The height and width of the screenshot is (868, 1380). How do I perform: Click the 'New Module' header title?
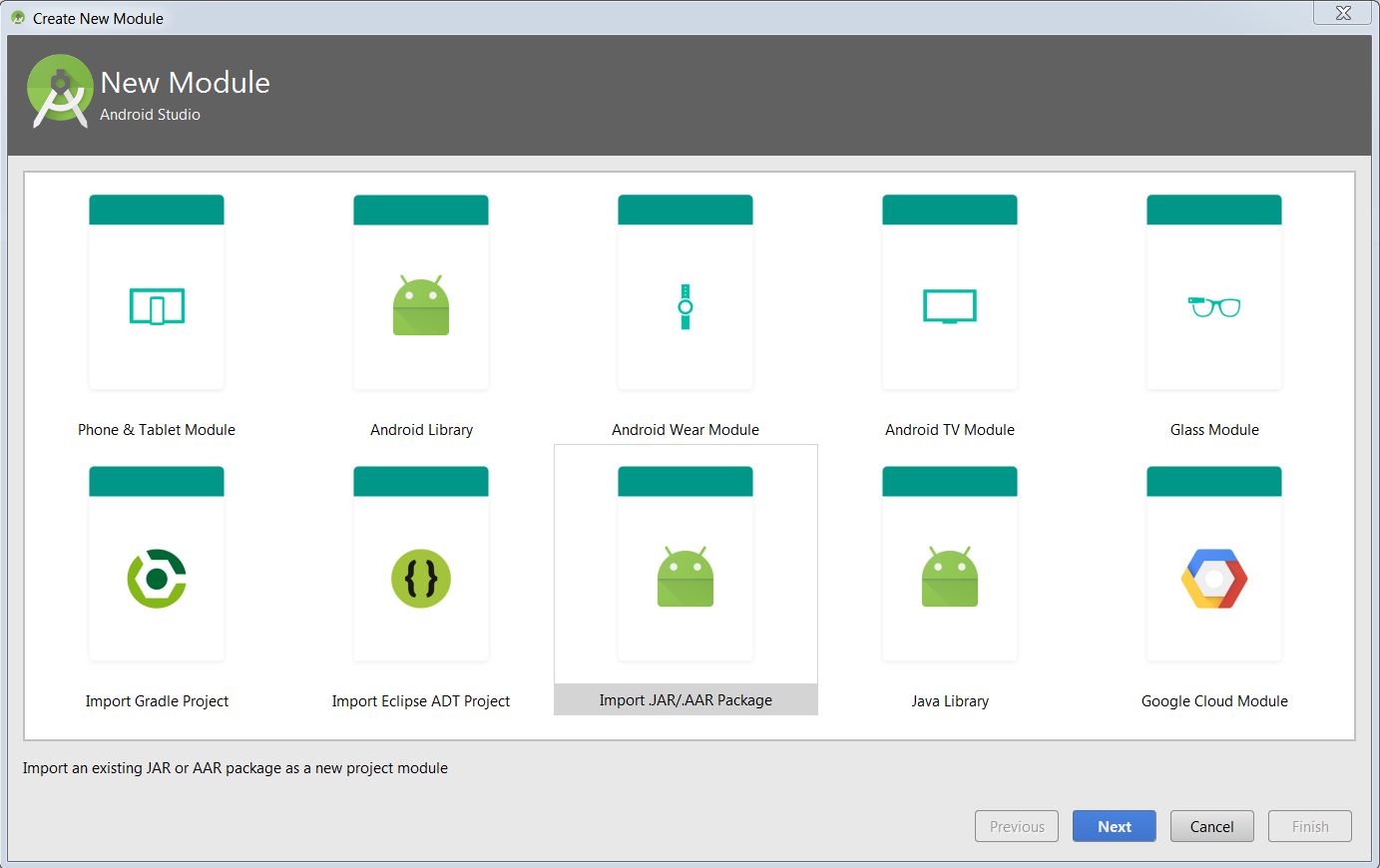[186, 82]
